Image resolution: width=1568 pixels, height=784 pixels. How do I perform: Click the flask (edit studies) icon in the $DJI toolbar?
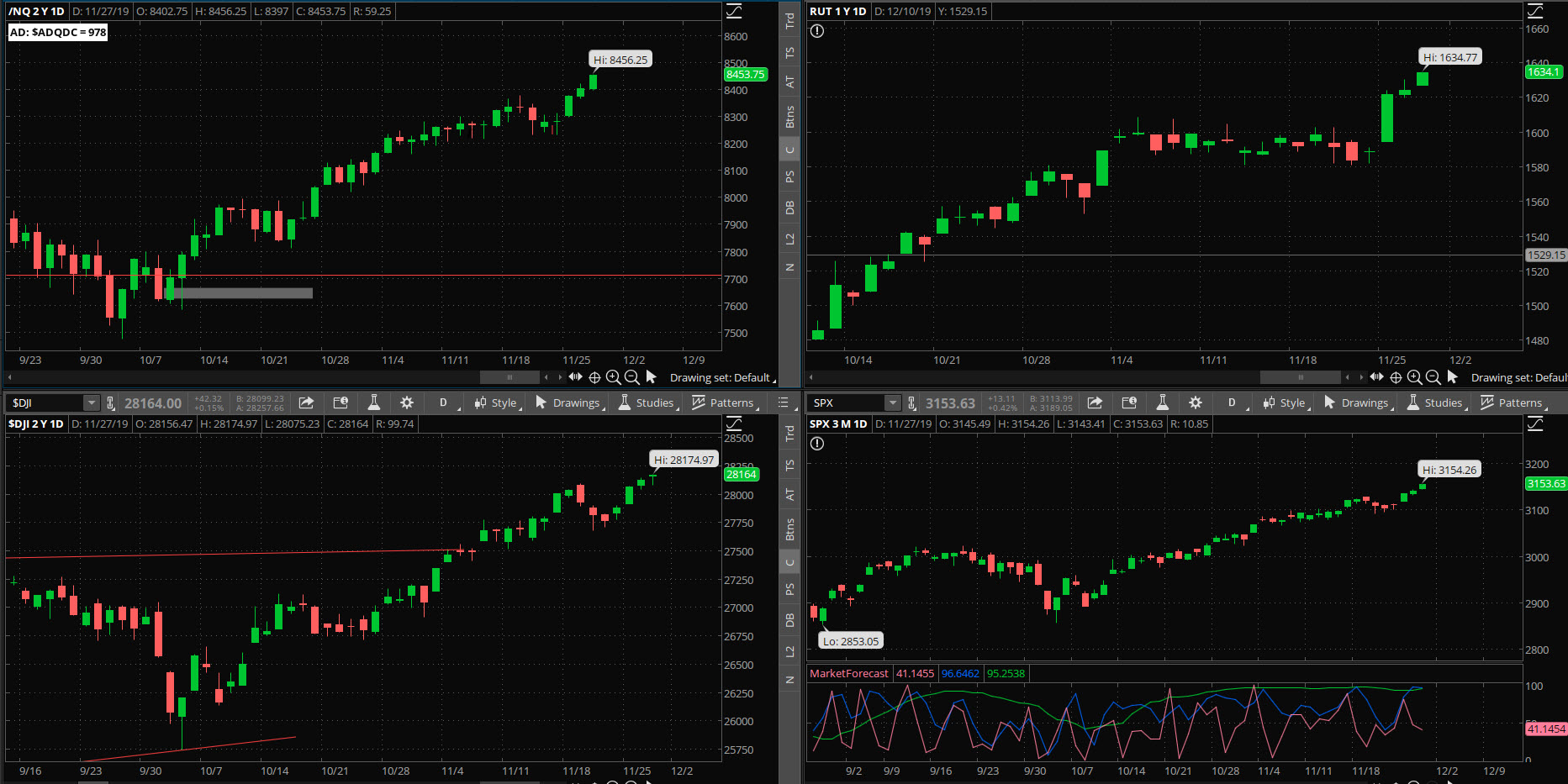[x=374, y=403]
